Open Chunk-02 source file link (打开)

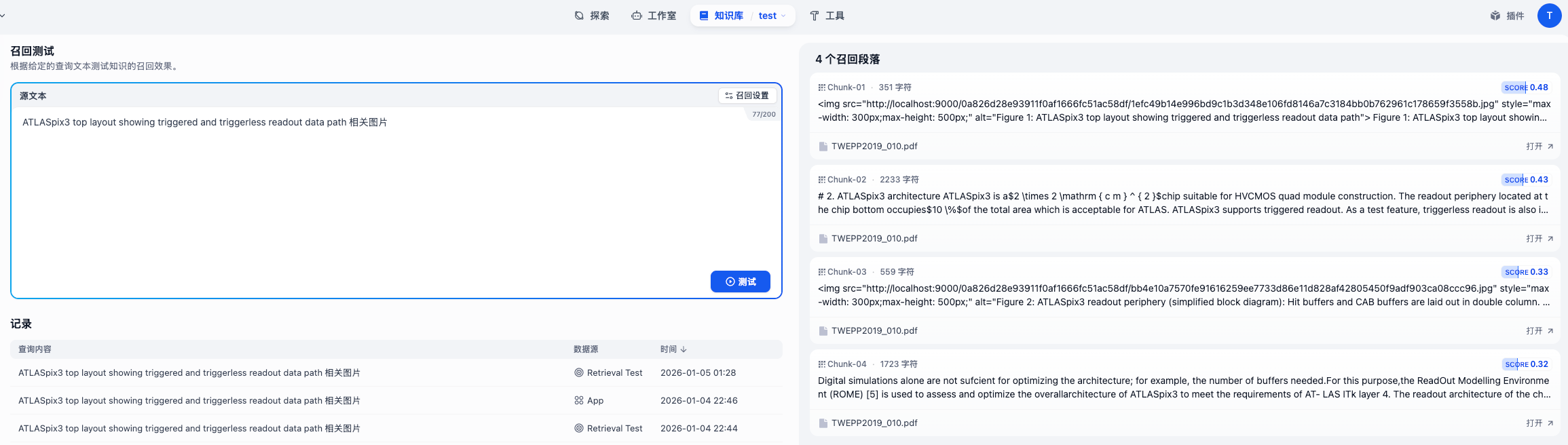pyautogui.click(x=1539, y=239)
